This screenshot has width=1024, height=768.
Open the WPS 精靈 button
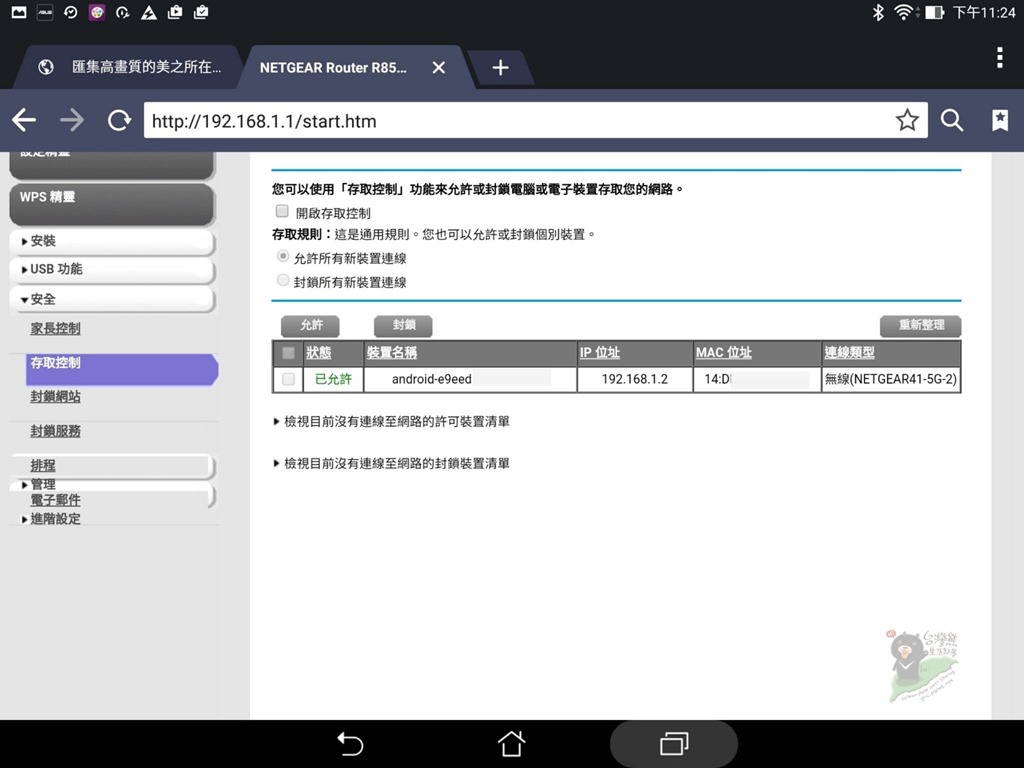112,204
